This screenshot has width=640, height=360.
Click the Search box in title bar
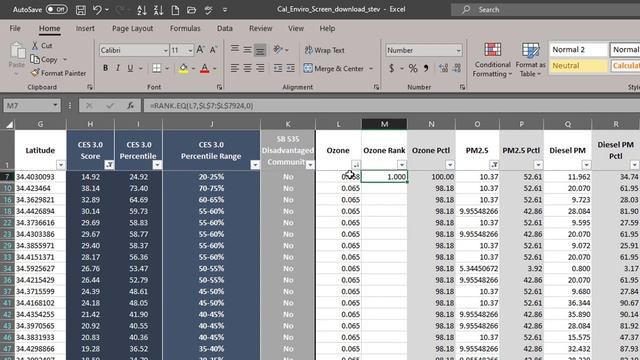[545, 9]
